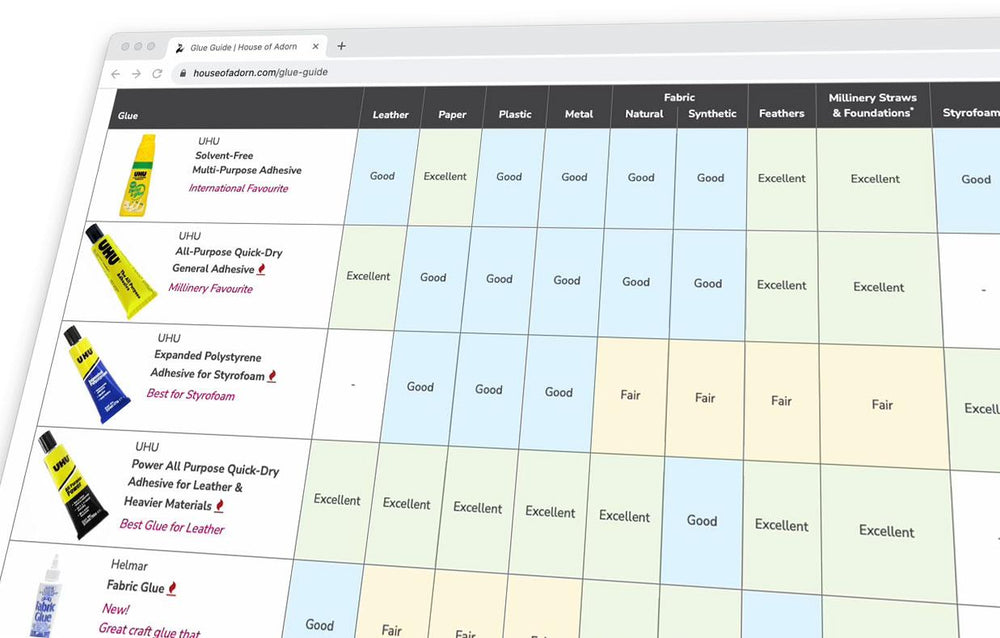The width and height of the screenshot is (1000, 638).
Task: Click Solvent-Free row Styrofoam 'Good' cell
Action: click(968, 179)
